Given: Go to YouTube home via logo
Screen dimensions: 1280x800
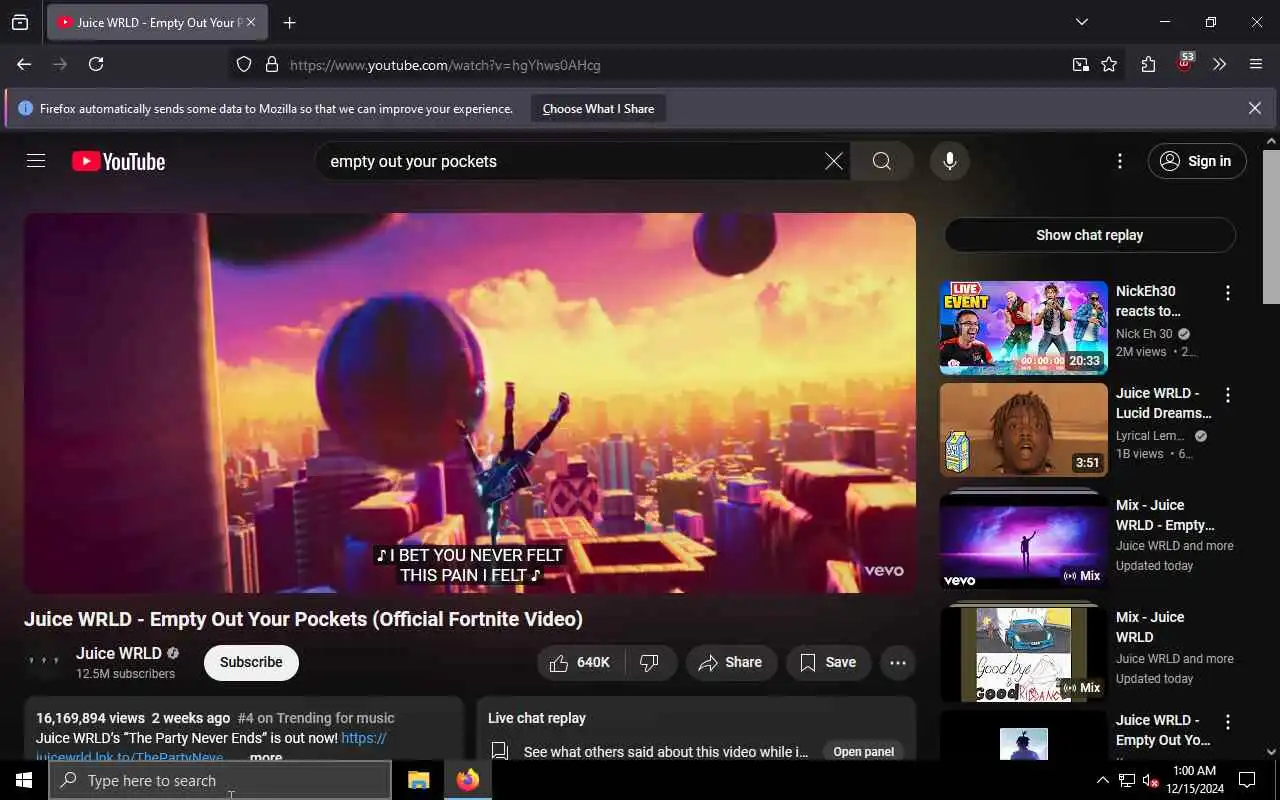Looking at the screenshot, I should point(118,161).
